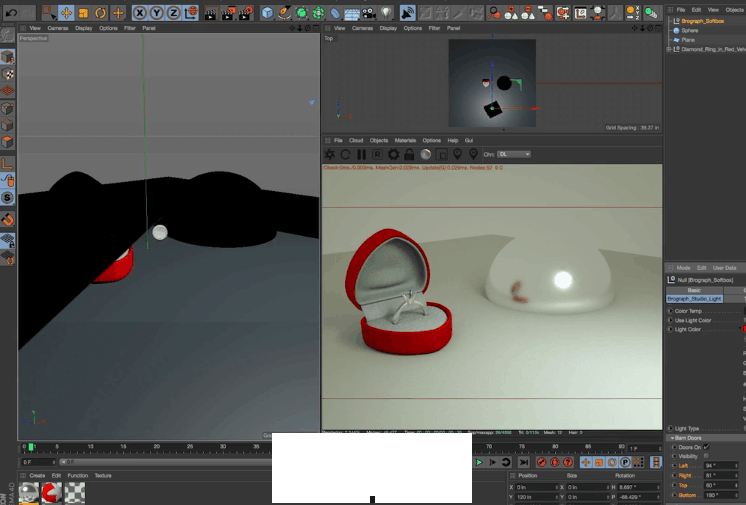746x505 pixels.
Task: Toggle the Octane render region button
Action: (x=377, y=155)
